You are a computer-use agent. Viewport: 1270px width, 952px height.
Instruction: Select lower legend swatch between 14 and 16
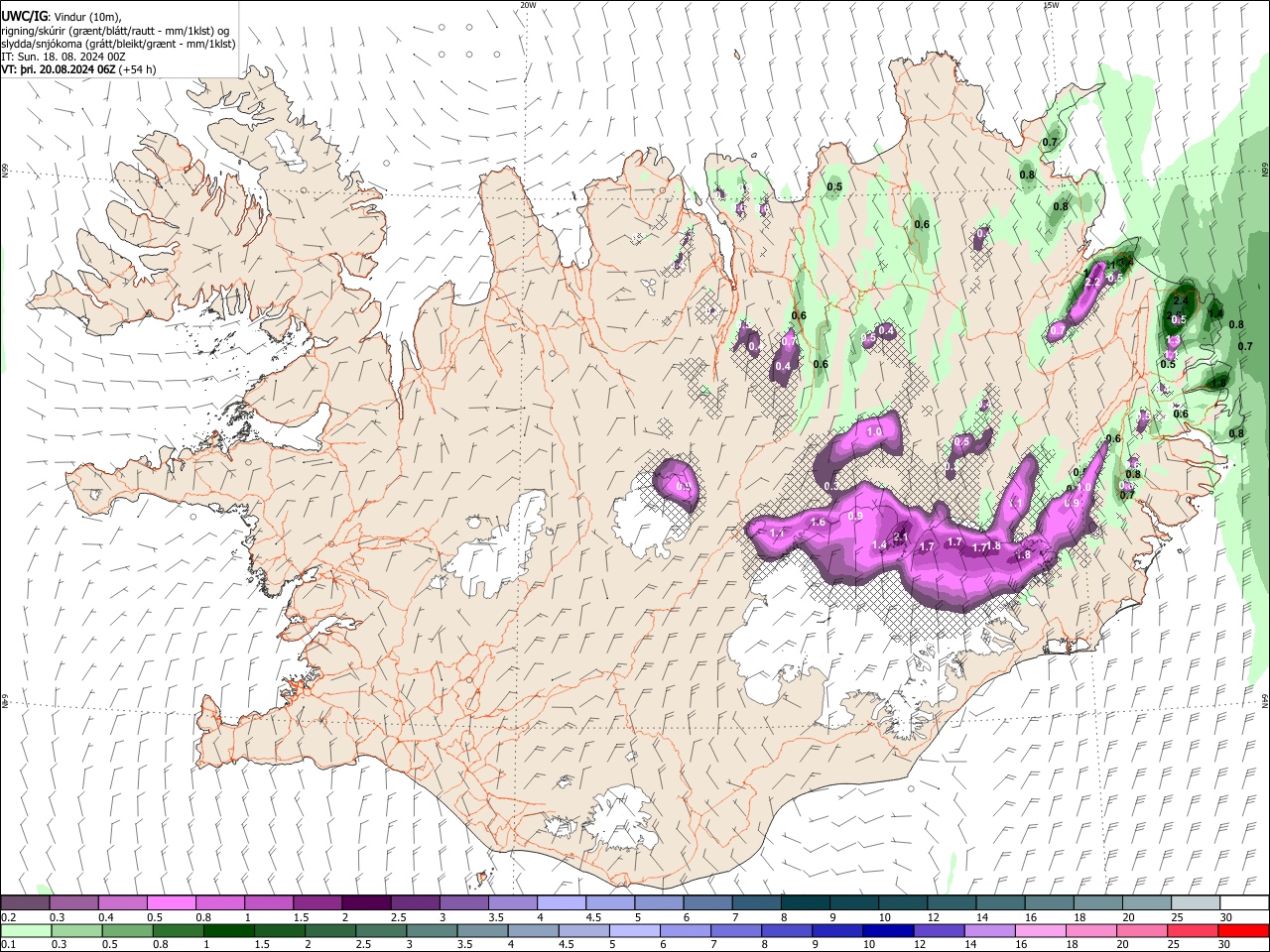pos(990,930)
